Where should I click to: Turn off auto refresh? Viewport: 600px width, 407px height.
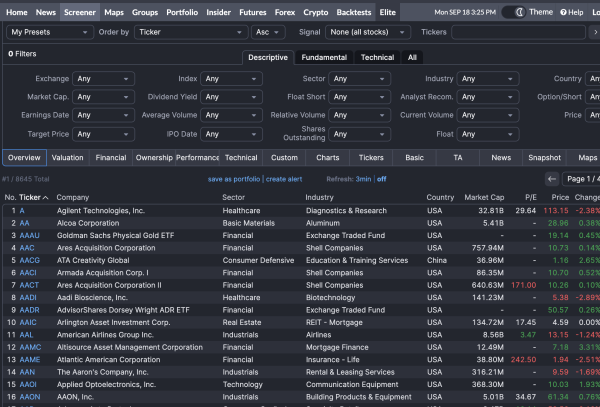(381, 178)
